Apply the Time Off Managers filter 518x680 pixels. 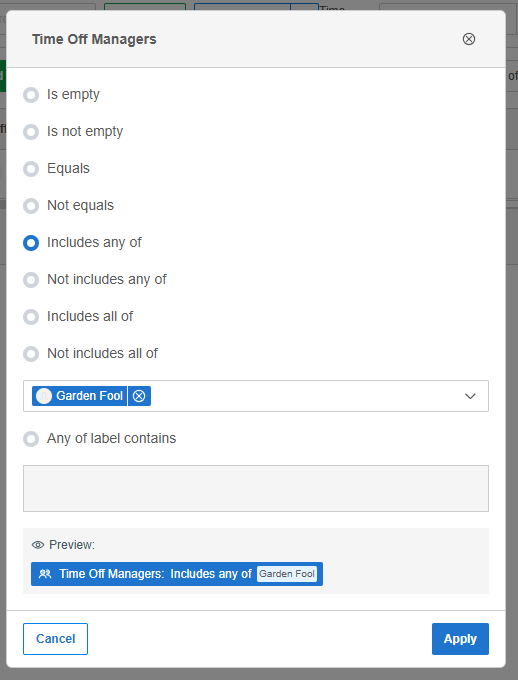tap(460, 639)
